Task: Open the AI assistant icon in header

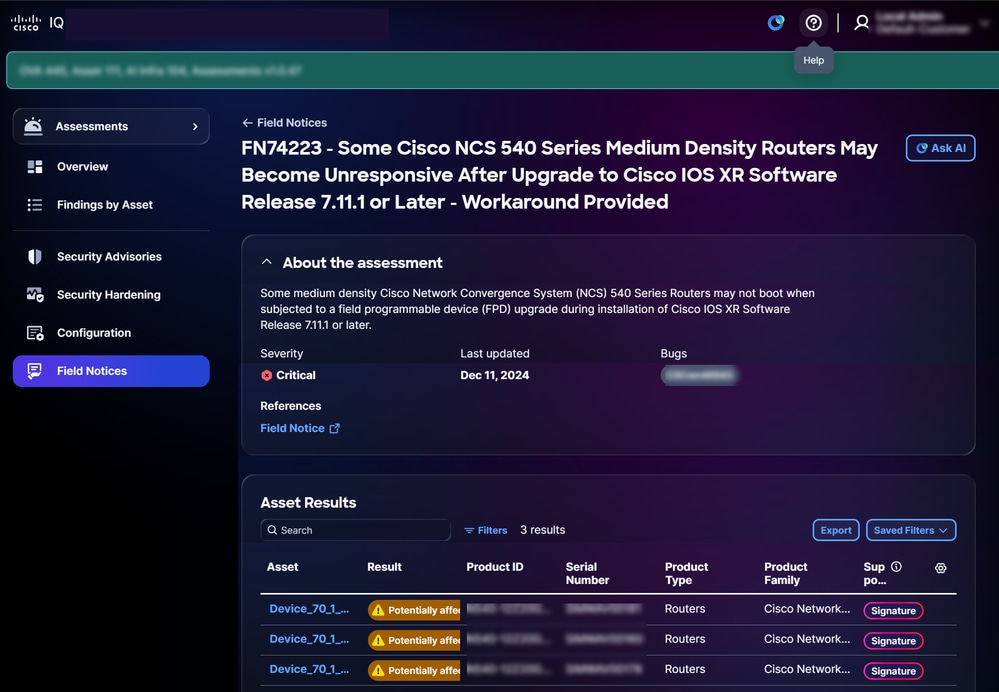Action: 775,23
